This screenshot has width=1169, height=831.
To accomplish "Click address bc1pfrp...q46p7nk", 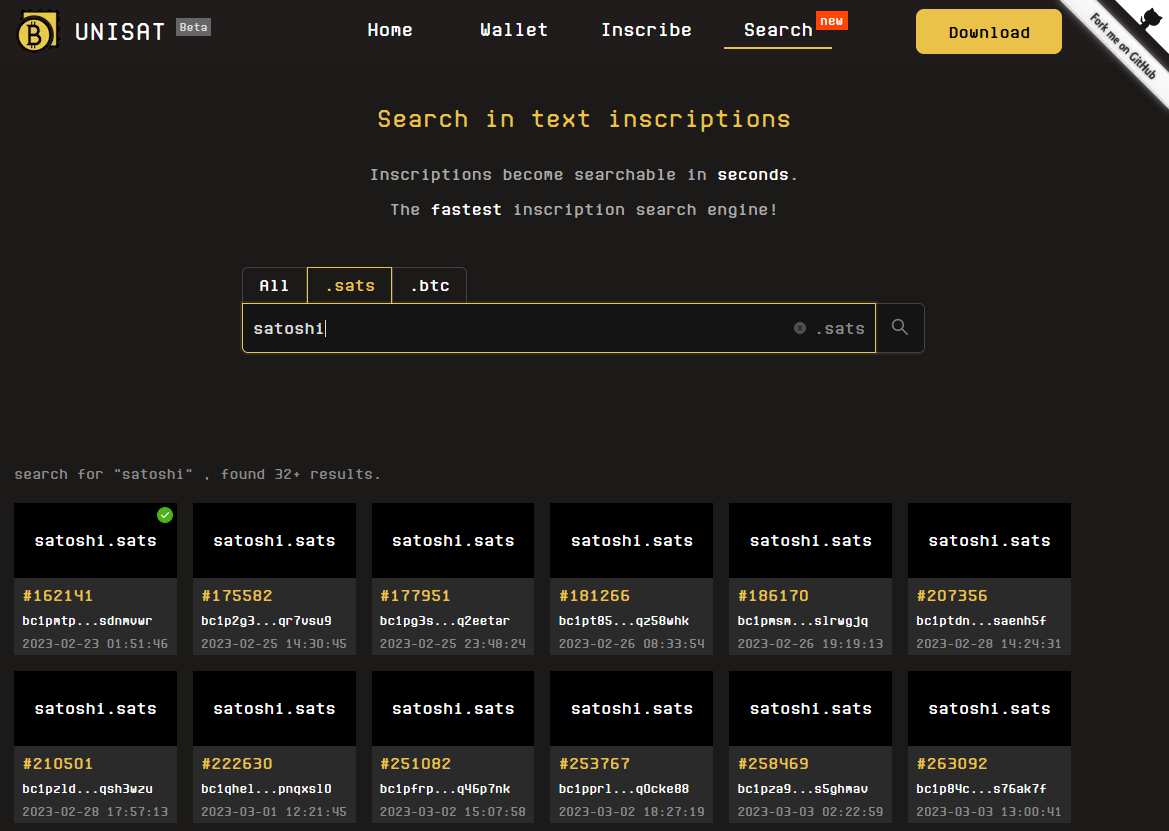I will click(x=445, y=789).
